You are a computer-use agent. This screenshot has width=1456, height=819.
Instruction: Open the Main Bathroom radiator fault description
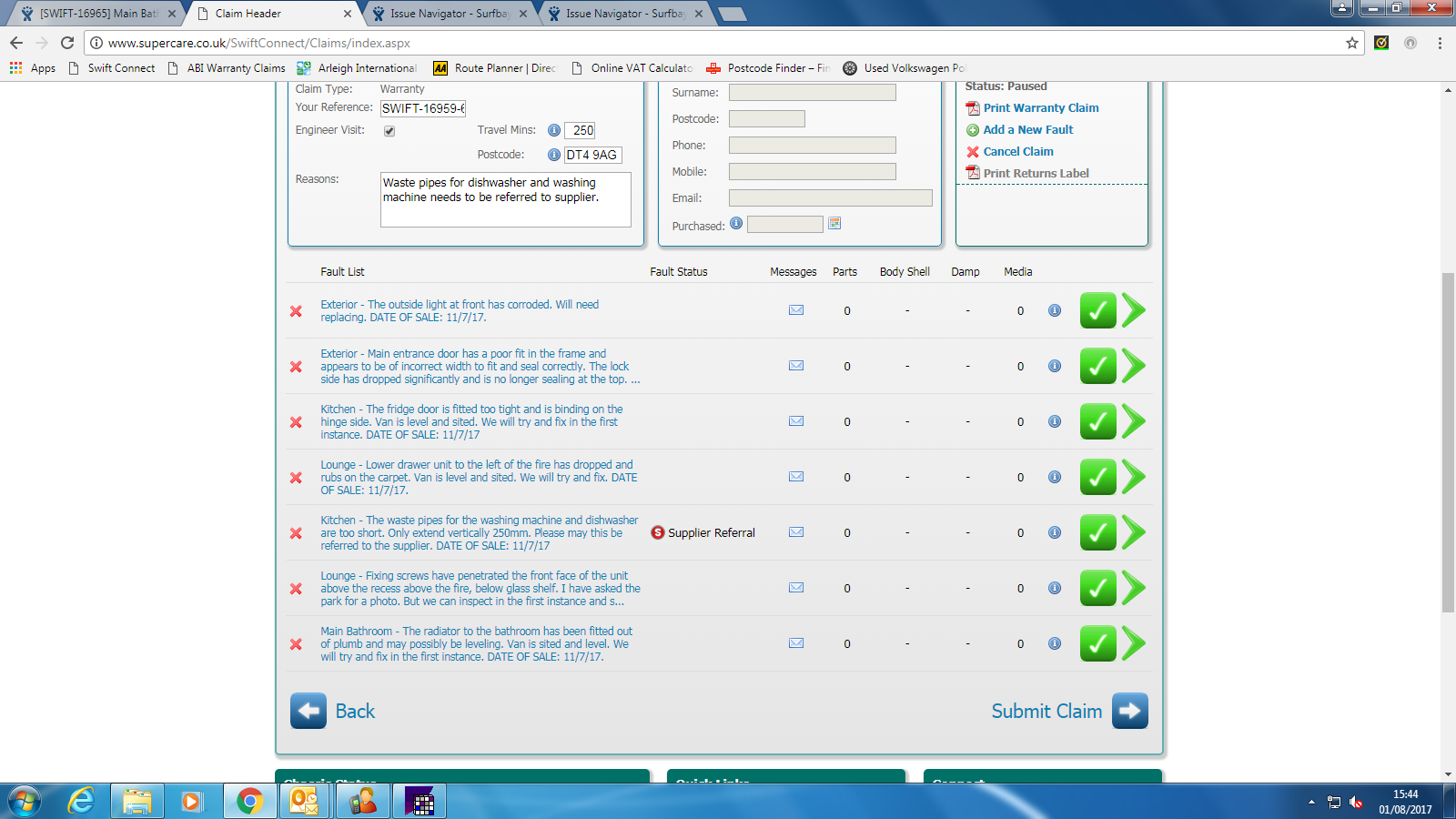pos(476,644)
